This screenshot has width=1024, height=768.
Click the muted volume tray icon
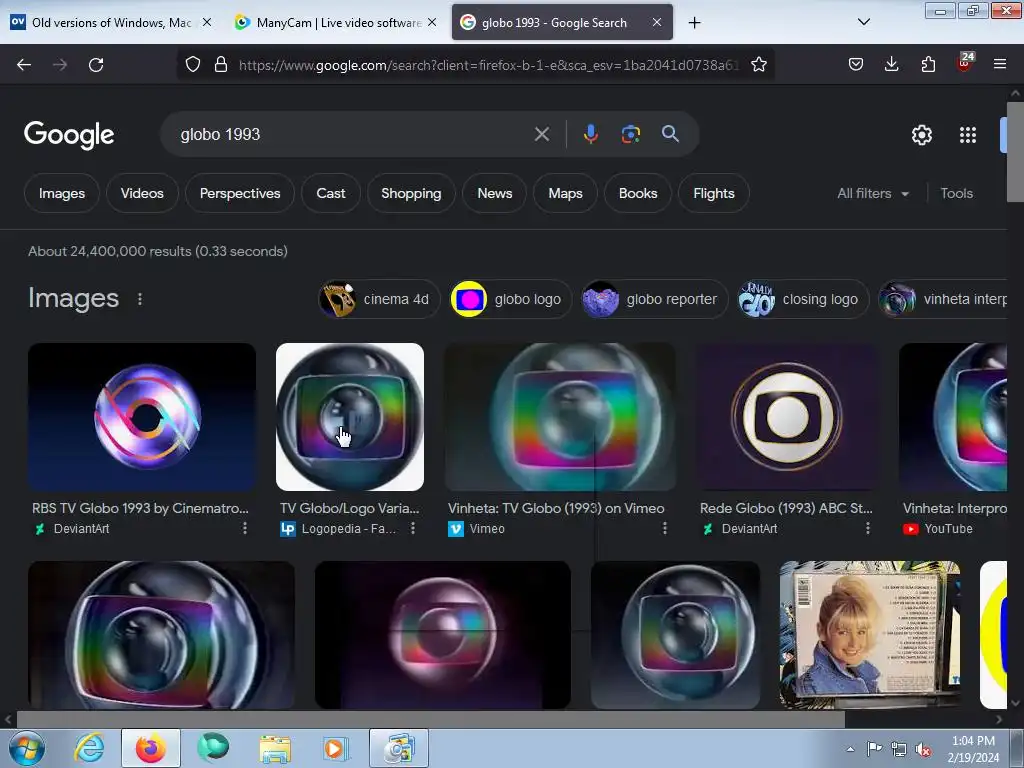(x=923, y=750)
